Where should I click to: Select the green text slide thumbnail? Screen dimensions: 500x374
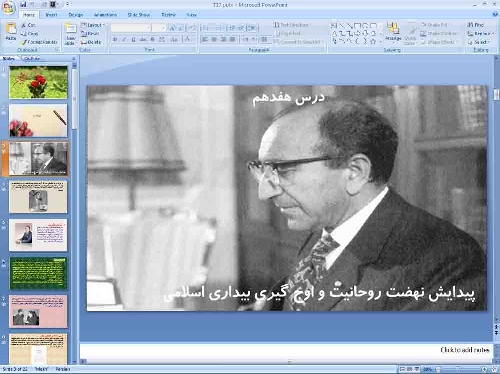click(x=38, y=273)
